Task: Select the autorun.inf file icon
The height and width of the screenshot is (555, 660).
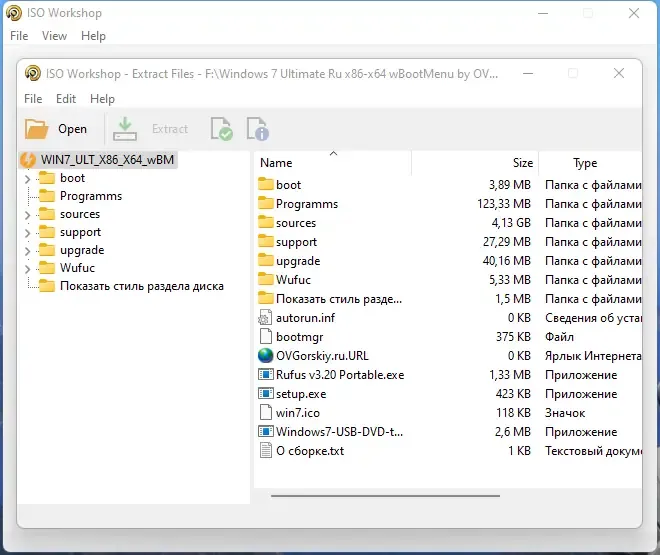Action: point(265,318)
